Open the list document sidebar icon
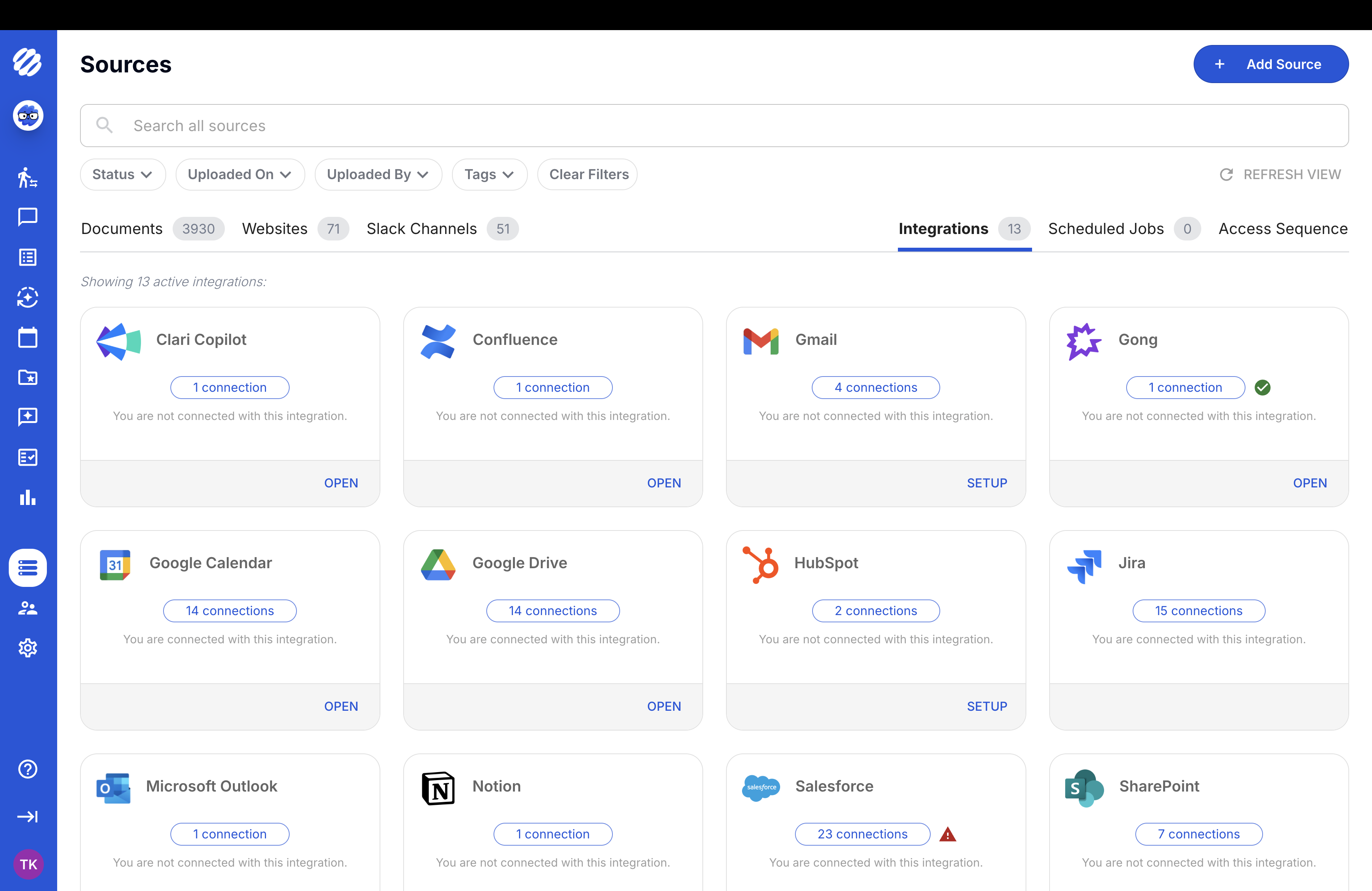Image resolution: width=1372 pixels, height=891 pixels. [x=28, y=257]
